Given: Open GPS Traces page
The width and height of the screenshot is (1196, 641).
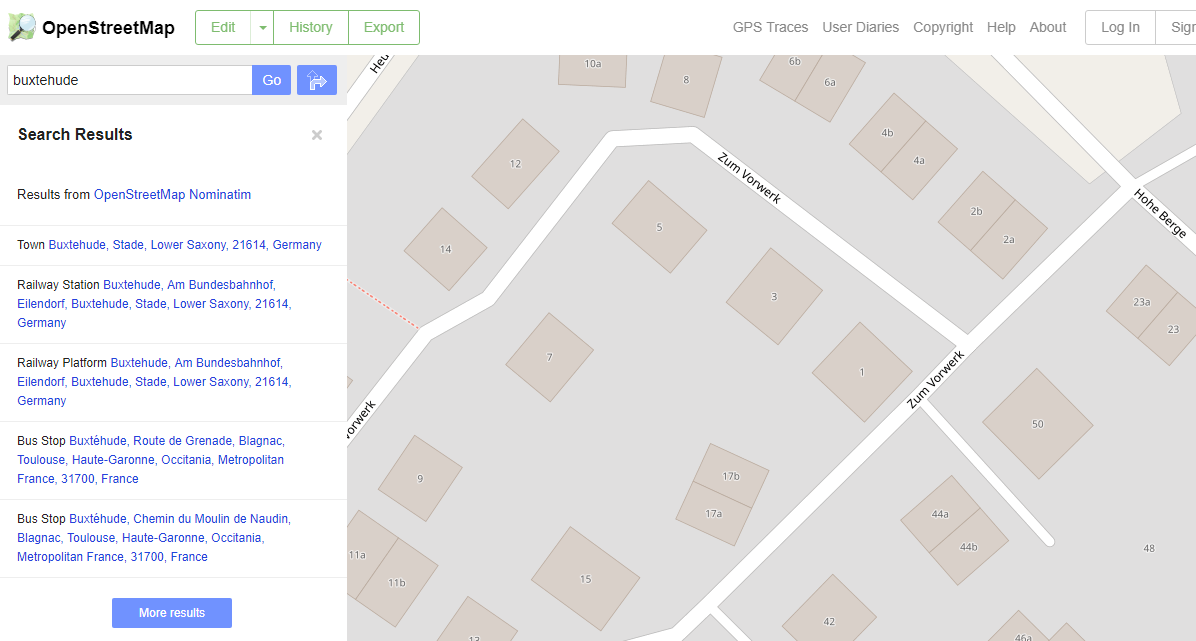Looking at the screenshot, I should [770, 27].
